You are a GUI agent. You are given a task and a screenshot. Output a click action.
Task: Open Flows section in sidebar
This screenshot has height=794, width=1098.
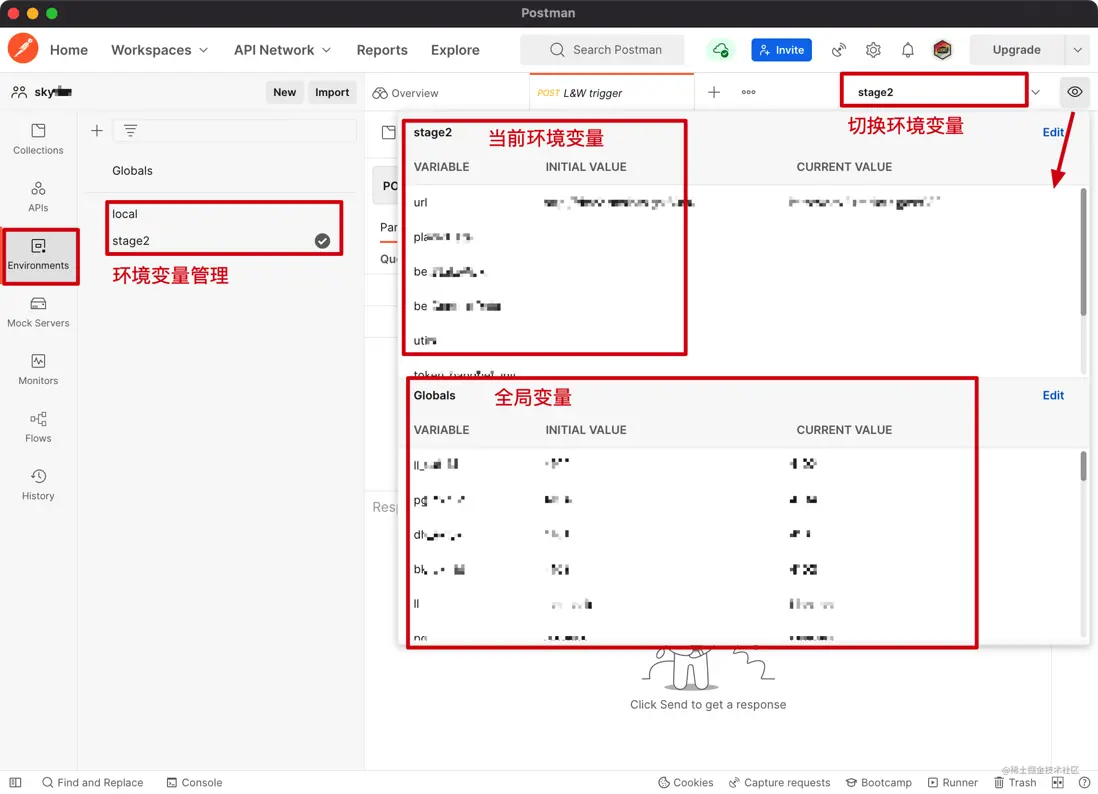coord(38,427)
